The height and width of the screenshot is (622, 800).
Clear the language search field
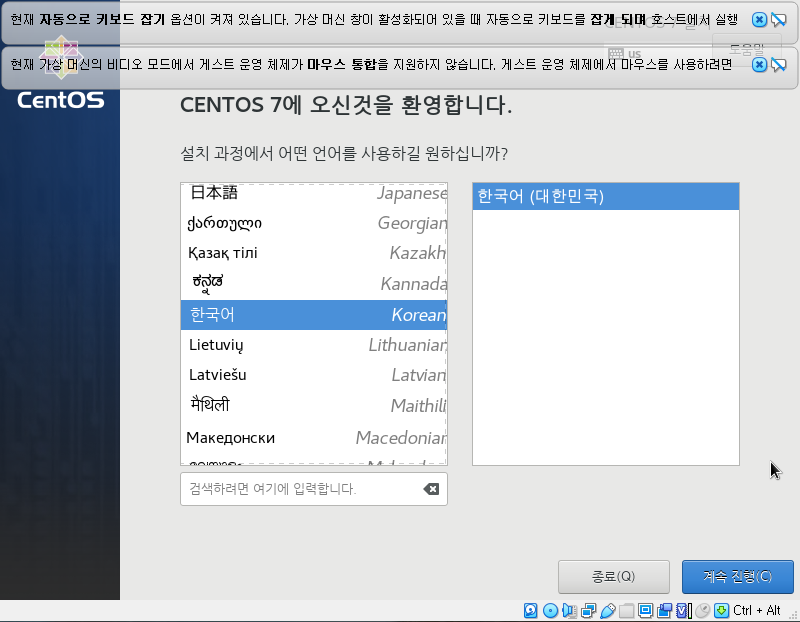pyautogui.click(x=431, y=489)
